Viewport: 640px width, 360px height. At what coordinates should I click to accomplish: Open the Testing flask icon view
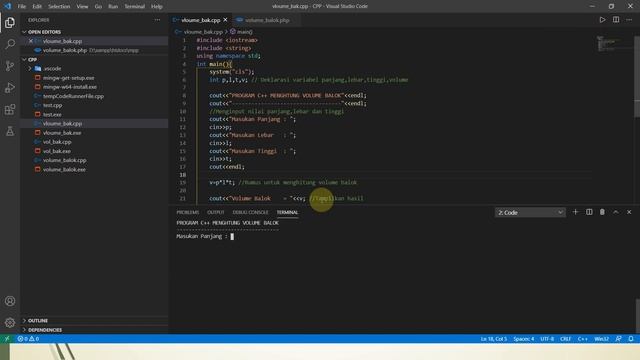10,131
